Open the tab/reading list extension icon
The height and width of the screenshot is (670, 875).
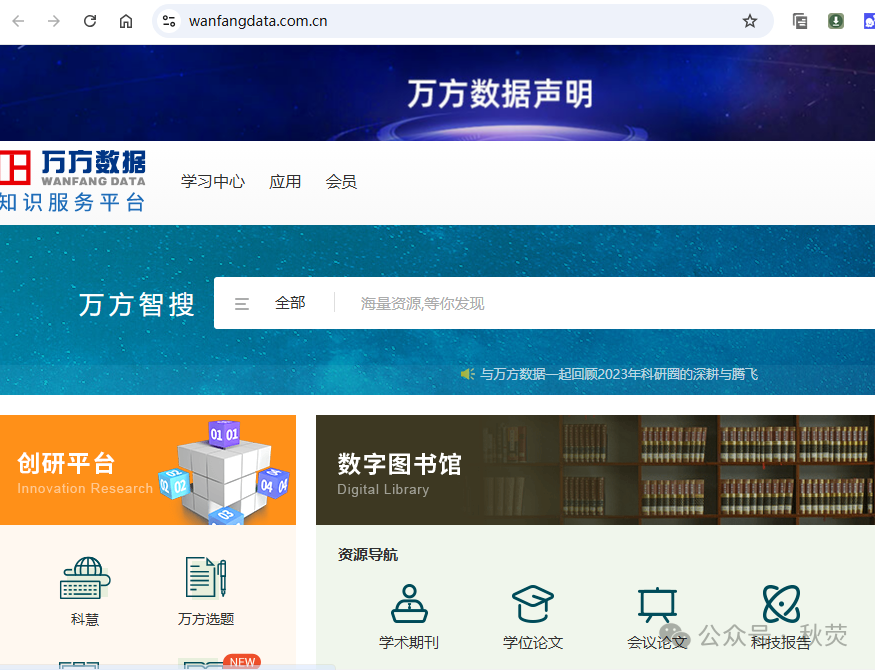800,21
